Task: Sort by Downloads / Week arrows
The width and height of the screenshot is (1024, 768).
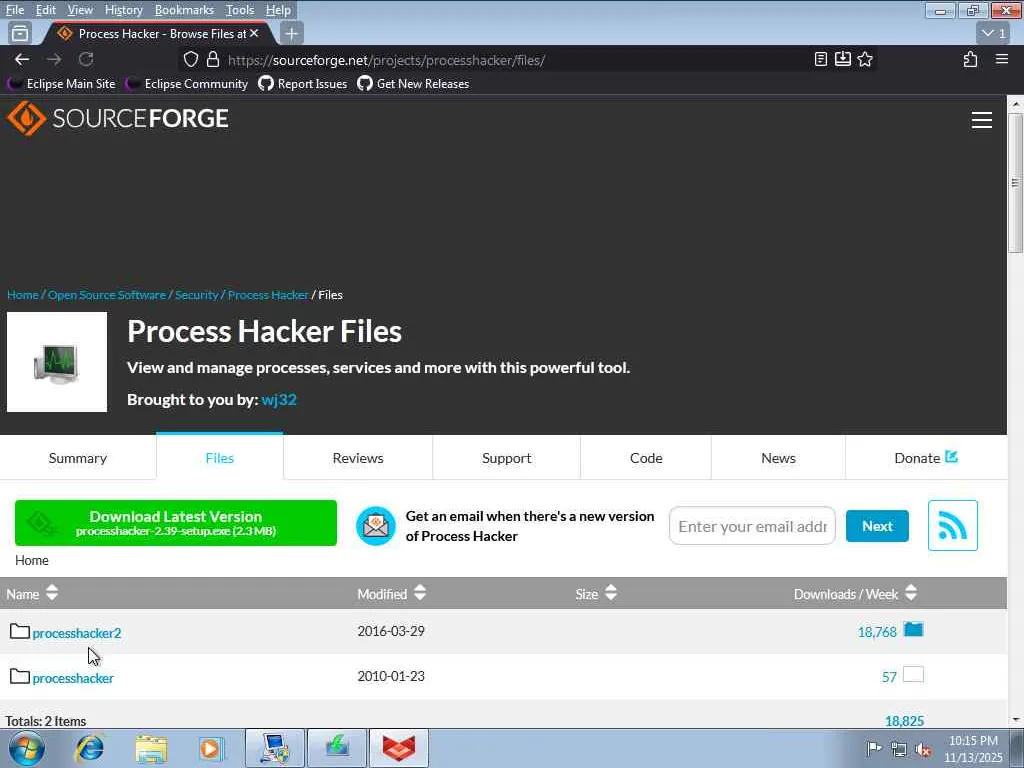Action: click(x=910, y=593)
